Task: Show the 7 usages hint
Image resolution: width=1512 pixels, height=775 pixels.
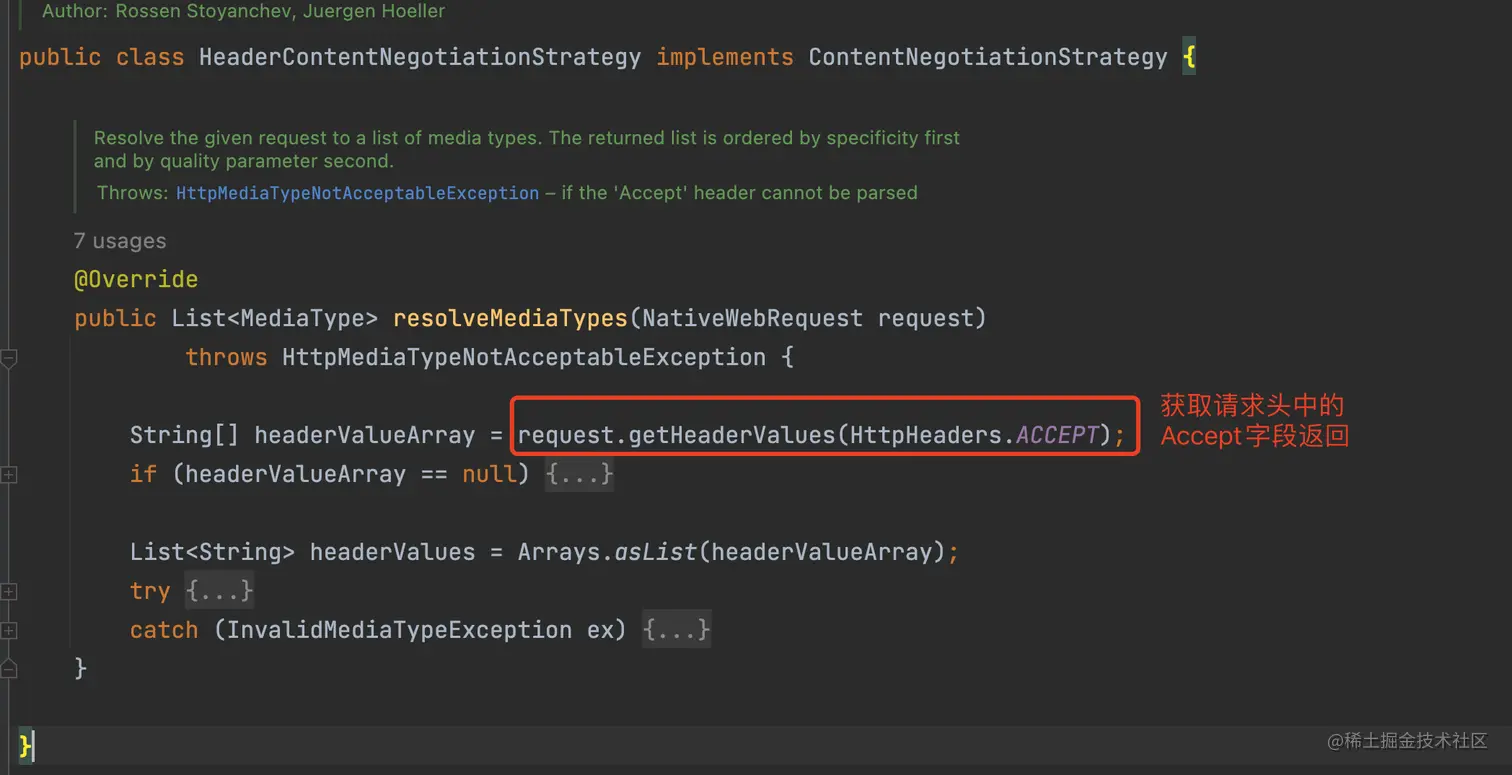Action: click(120, 241)
